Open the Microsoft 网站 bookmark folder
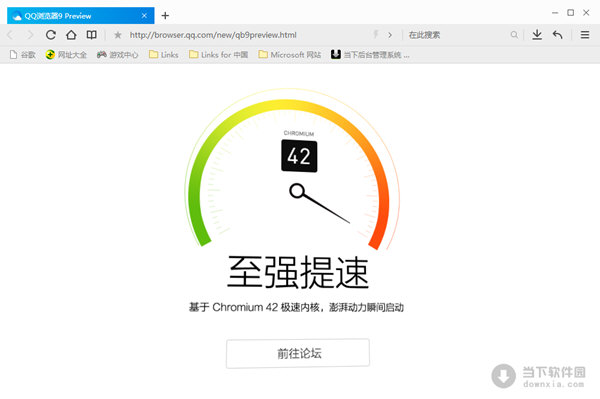The height and width of the screenshot is (399, 600). point(290,55)
